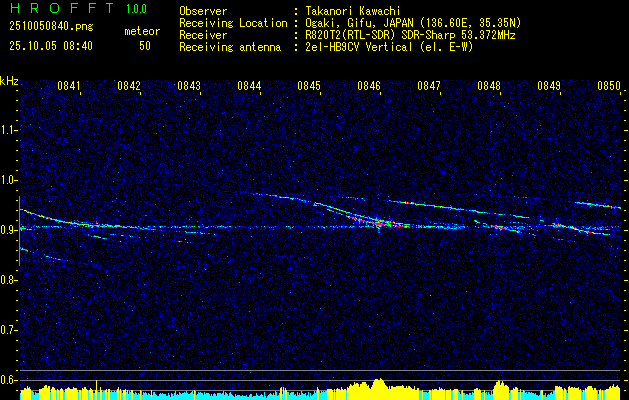The width and height of the screenshot is (629, 400).
Task: Click the 0842 time axis marker
Action: tap(129, 86)
